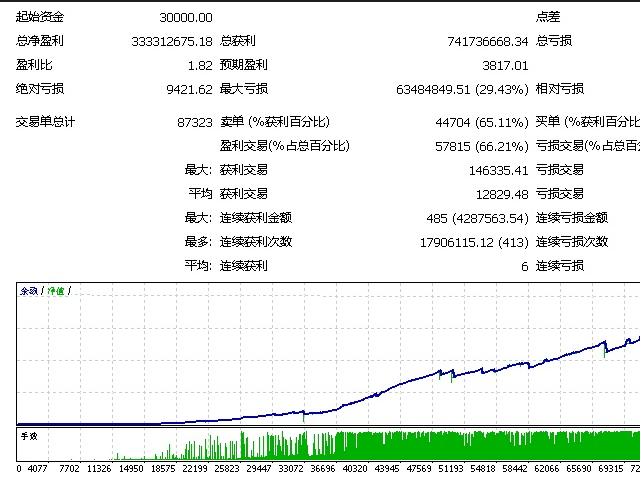640x480 pixels.
Task: Click the green 净值 chart legend
Action: pos(56,291)
